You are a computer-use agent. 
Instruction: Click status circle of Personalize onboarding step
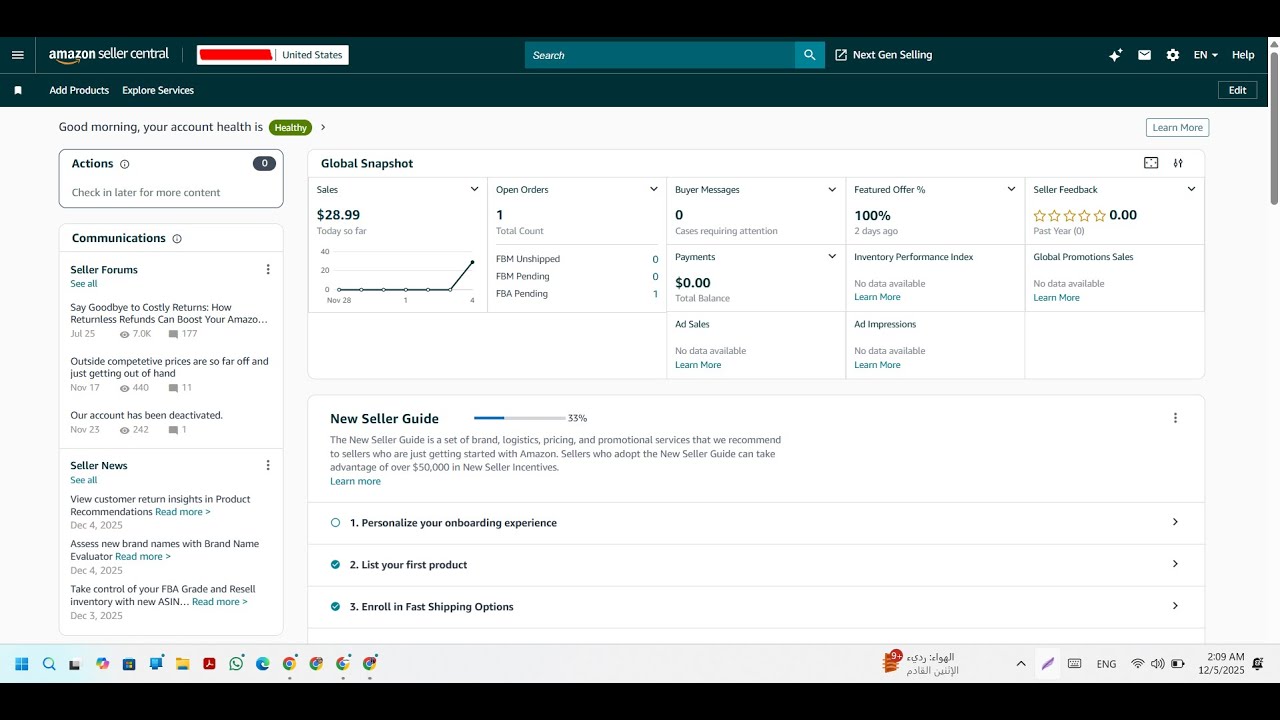tap(336, 523)
